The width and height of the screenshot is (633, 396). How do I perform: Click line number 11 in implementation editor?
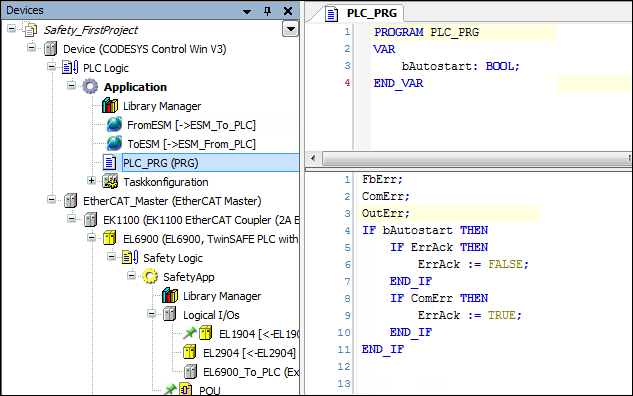[x=344, y=349]
